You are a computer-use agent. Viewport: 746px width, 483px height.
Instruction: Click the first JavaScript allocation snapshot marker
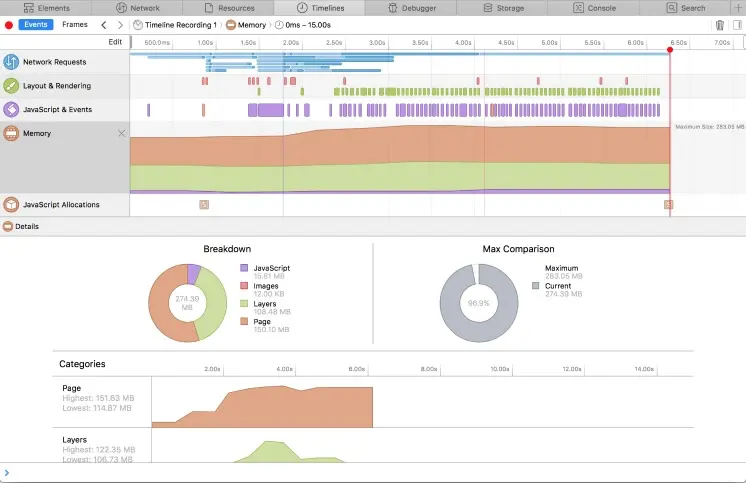click(204, 205)
